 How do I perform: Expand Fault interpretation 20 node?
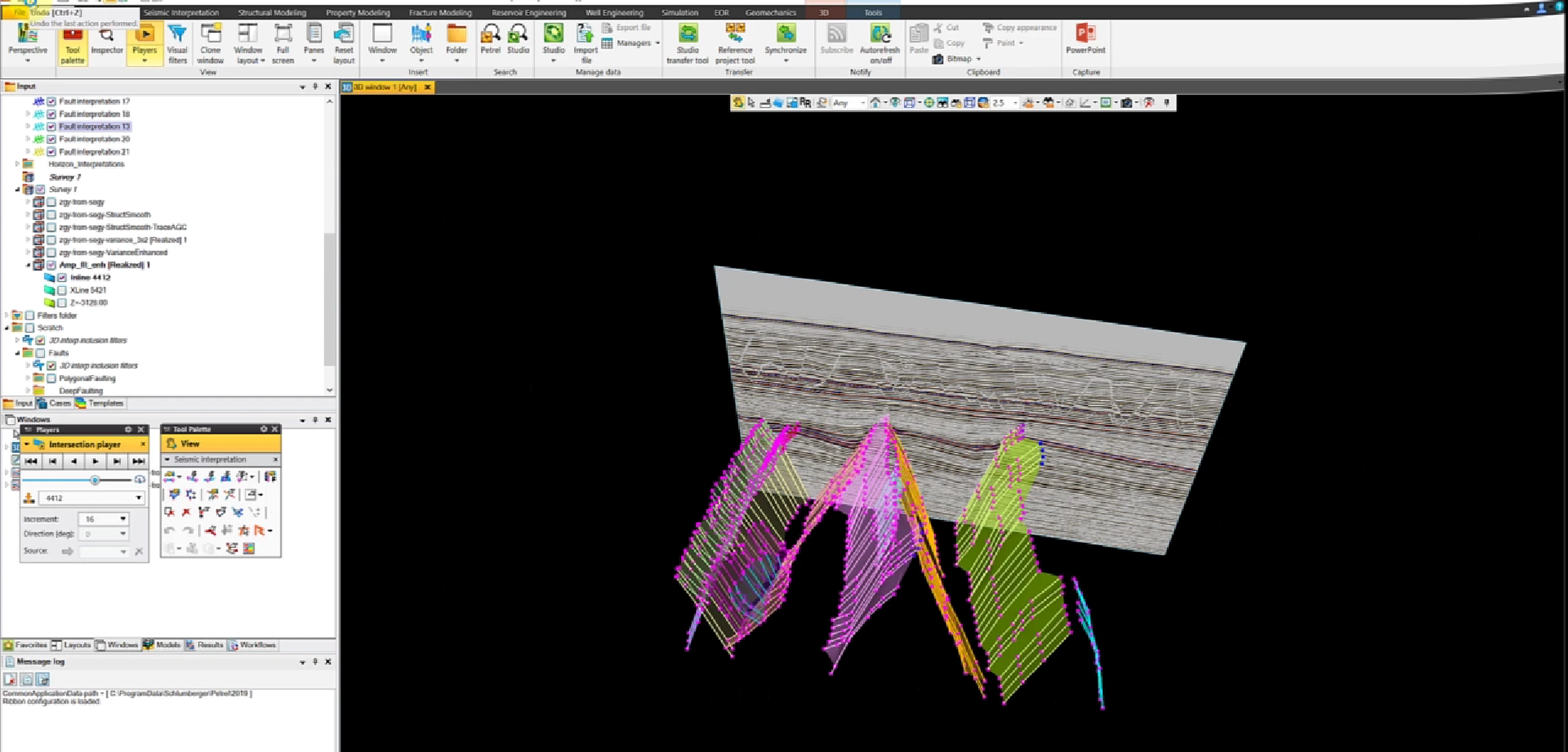pyautogui.click(x=28, y=139)
